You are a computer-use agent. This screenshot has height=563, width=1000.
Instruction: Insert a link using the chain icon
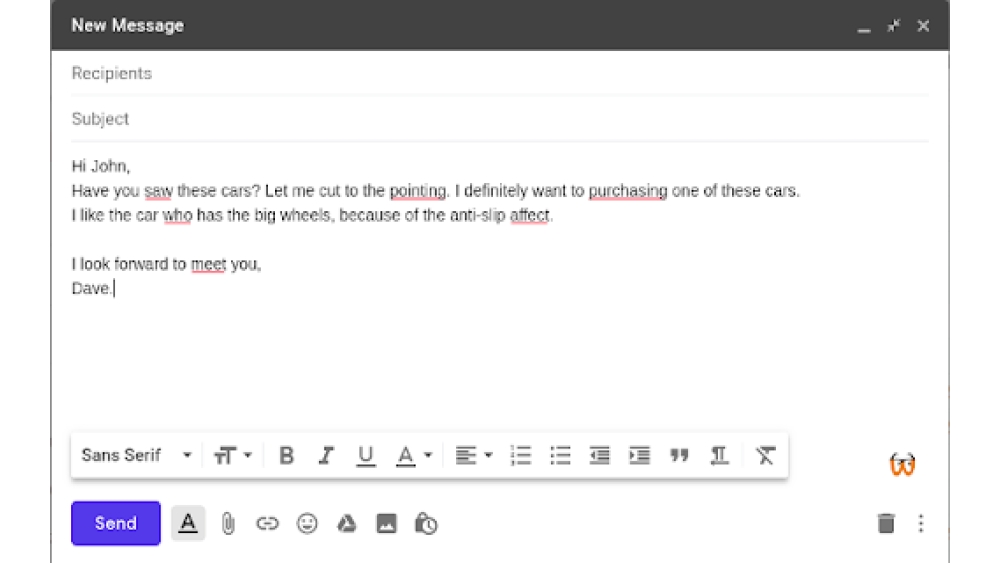(267, 523)
